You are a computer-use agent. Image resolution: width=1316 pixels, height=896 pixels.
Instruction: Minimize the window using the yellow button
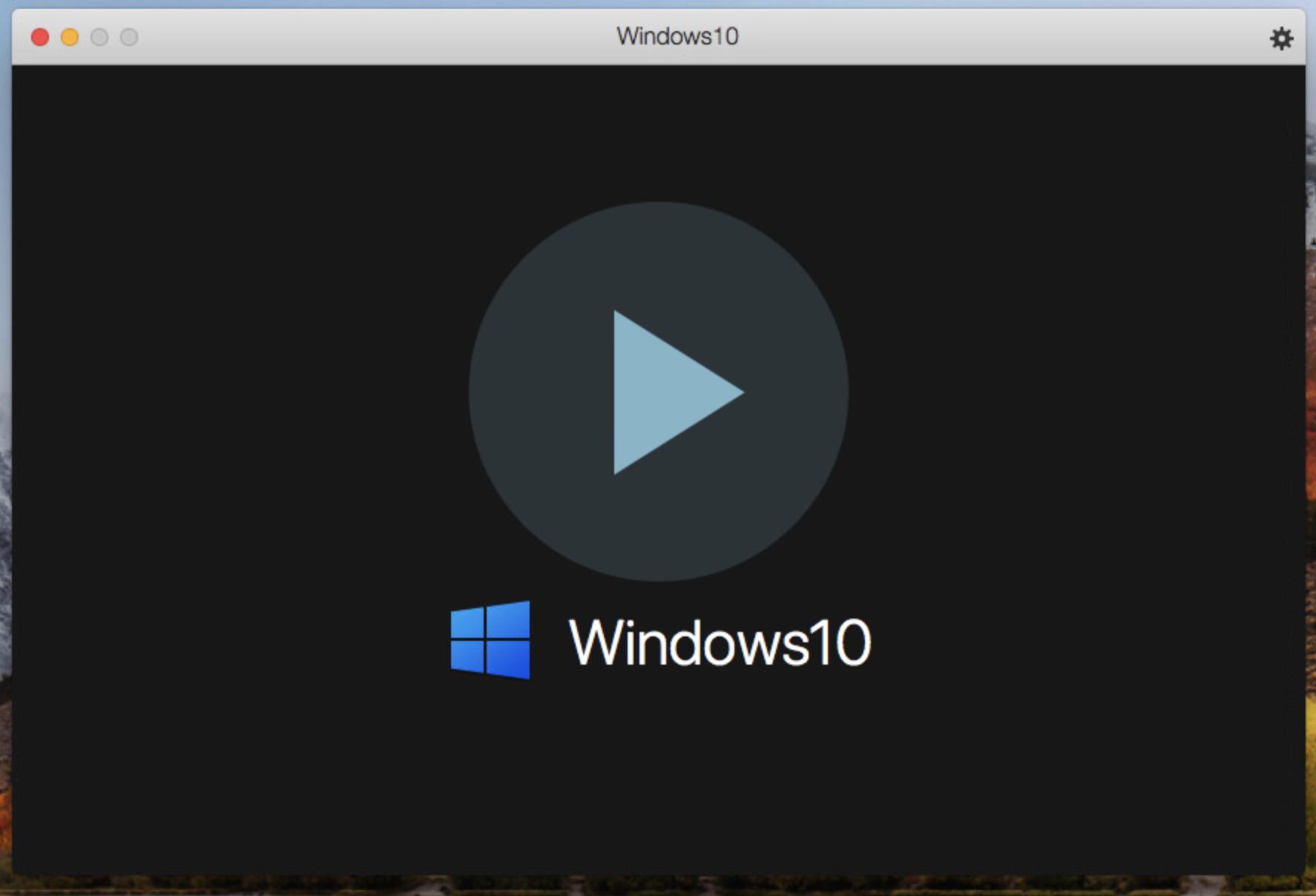pyautogui.click(x=68, y=35)
